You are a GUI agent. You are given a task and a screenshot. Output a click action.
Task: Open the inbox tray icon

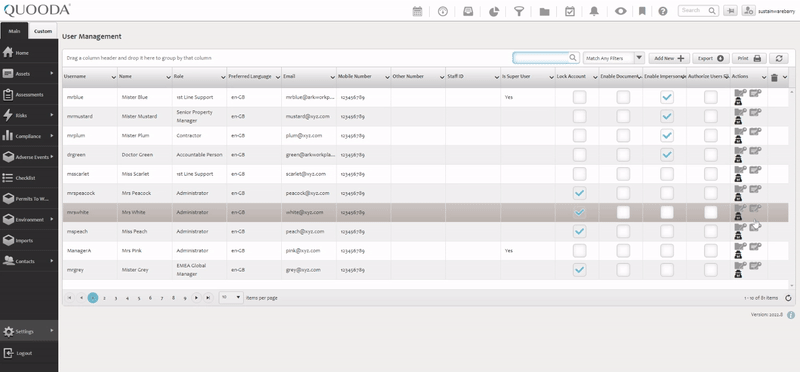(468, 11)
